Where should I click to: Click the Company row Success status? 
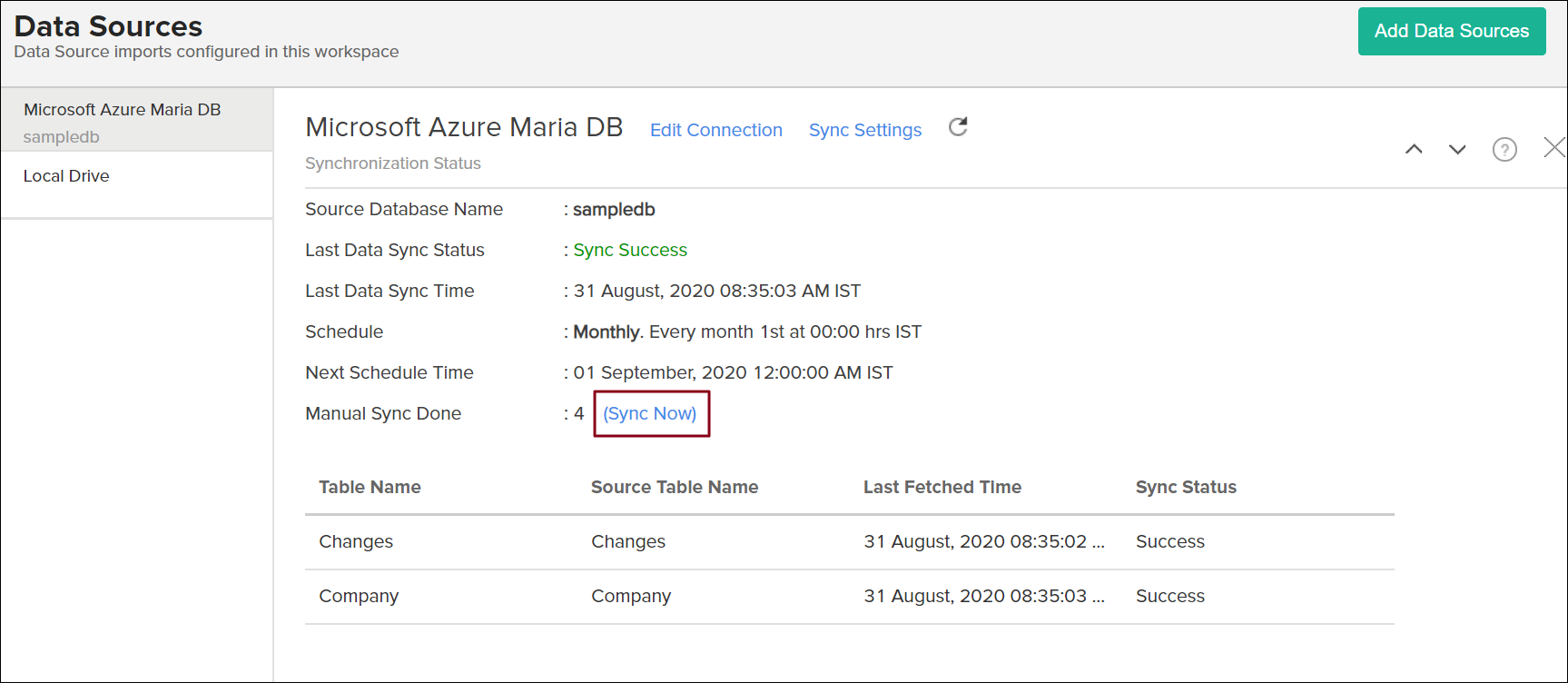(x=1169, y=596)
